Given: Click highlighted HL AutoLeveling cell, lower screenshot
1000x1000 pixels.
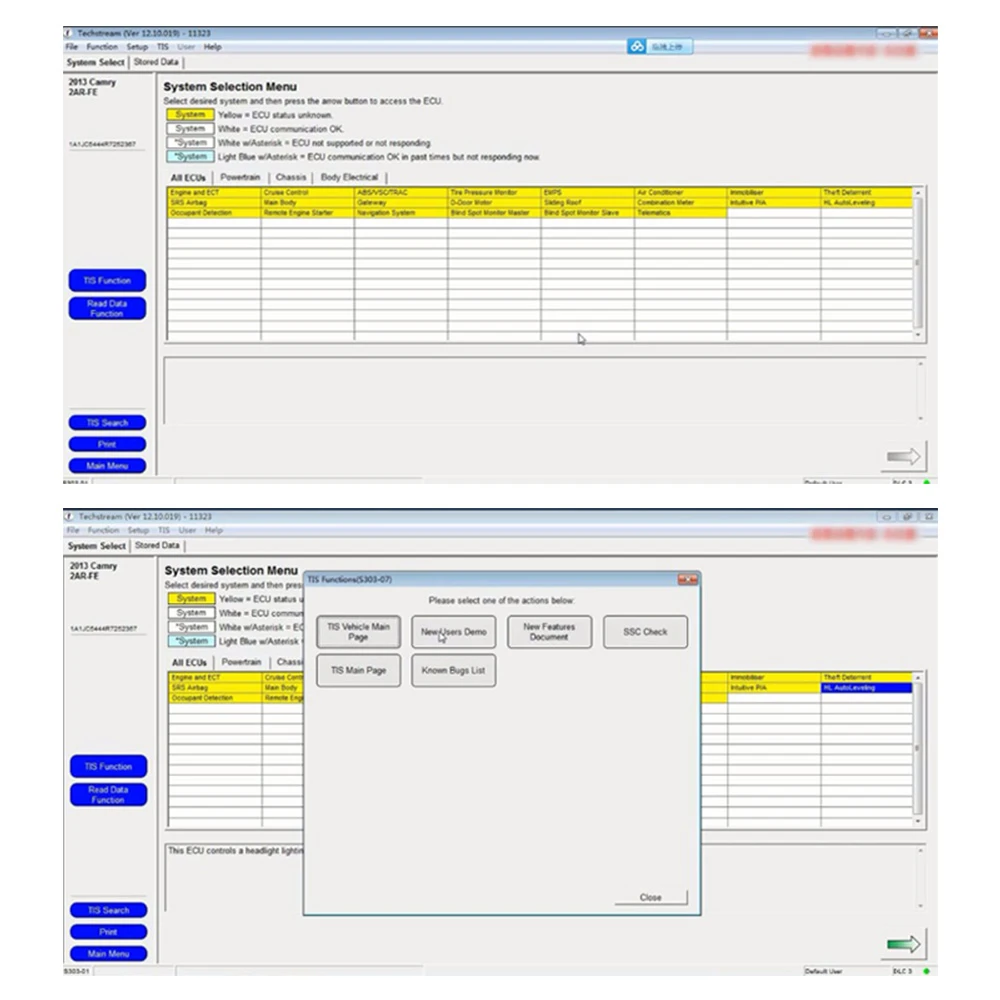Looking at the screenshot, I should click(867, 688).
